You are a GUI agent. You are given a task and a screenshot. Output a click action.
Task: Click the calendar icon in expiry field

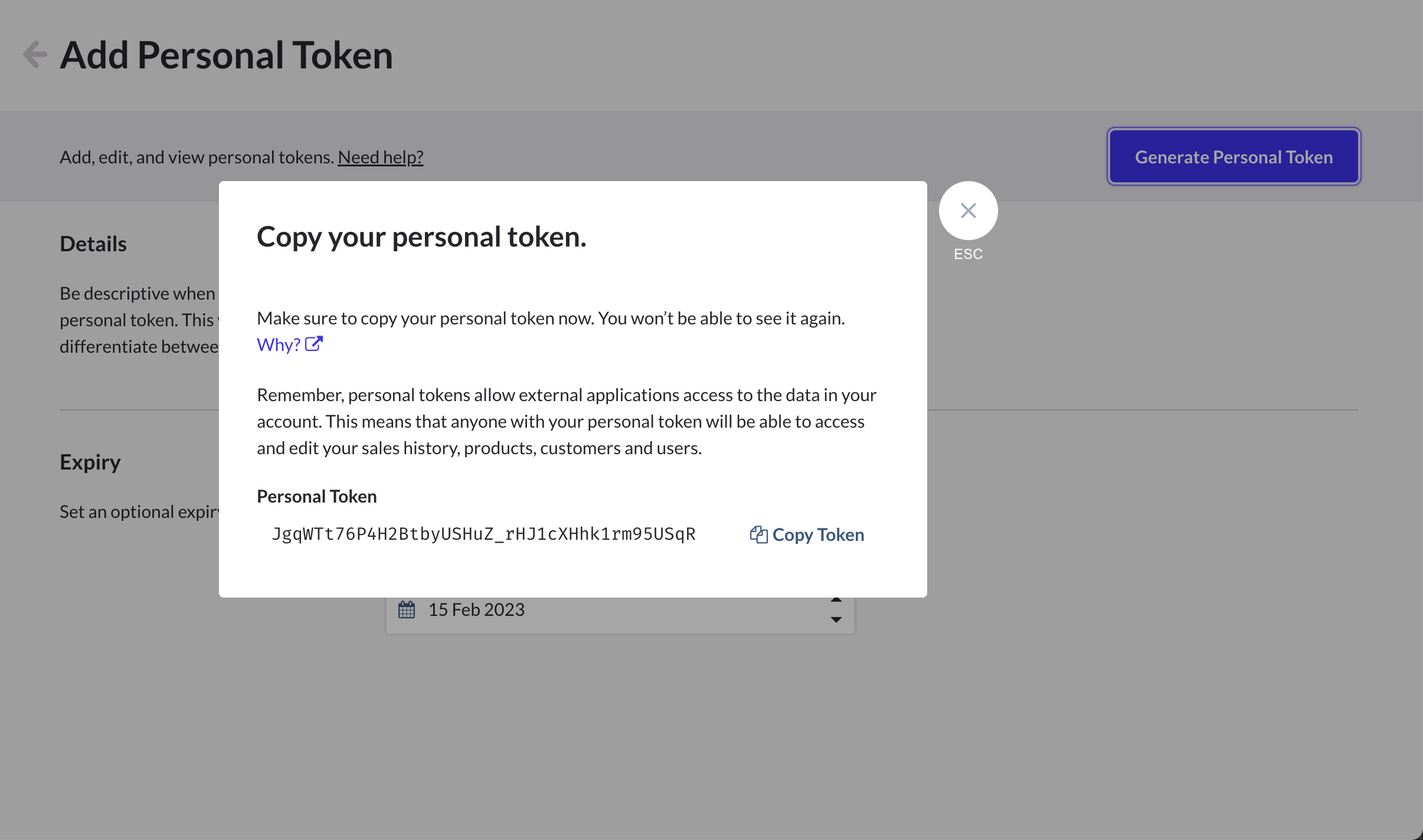pos(407,609)
